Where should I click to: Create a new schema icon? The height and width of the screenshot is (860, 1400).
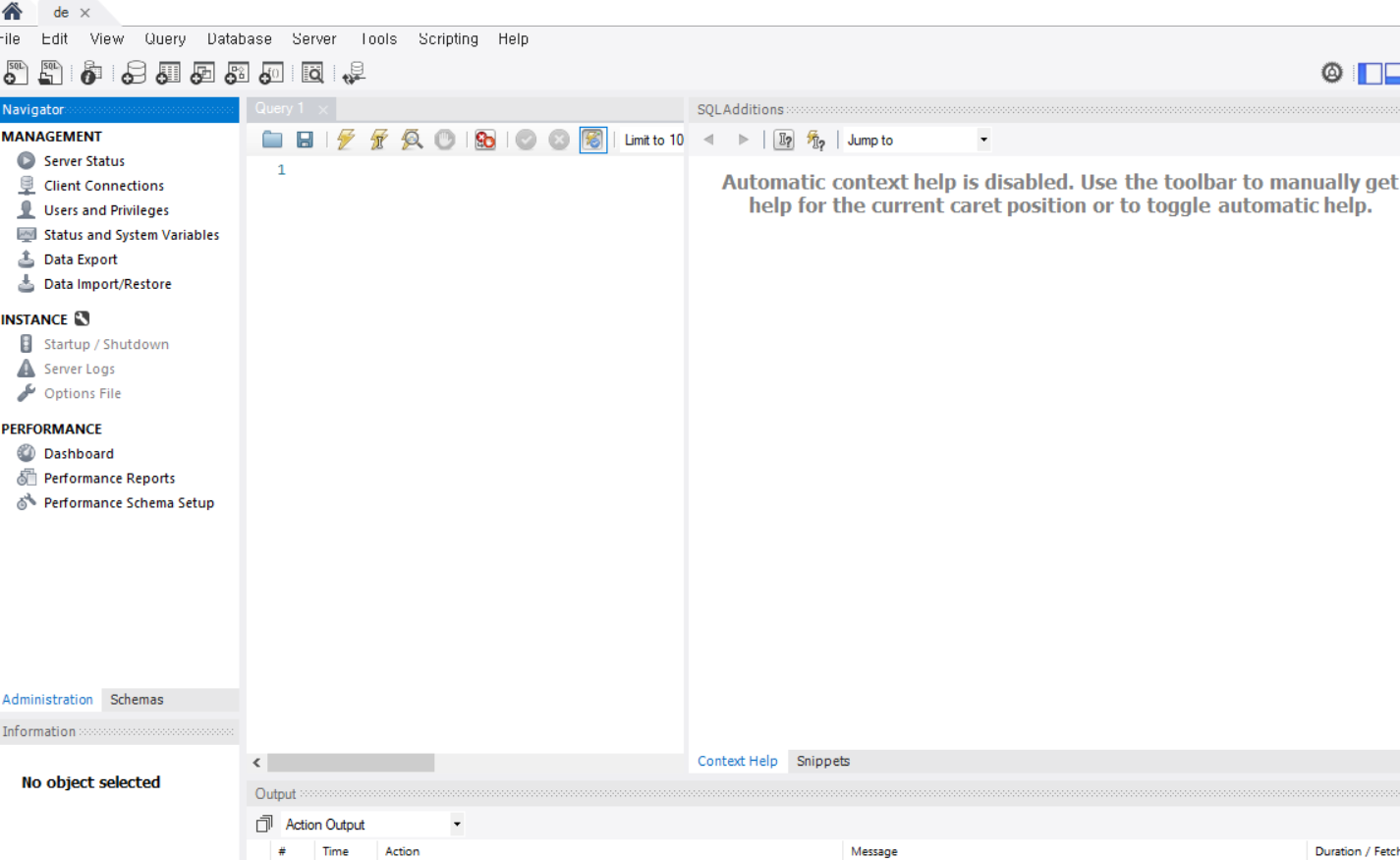click(134, 73)
